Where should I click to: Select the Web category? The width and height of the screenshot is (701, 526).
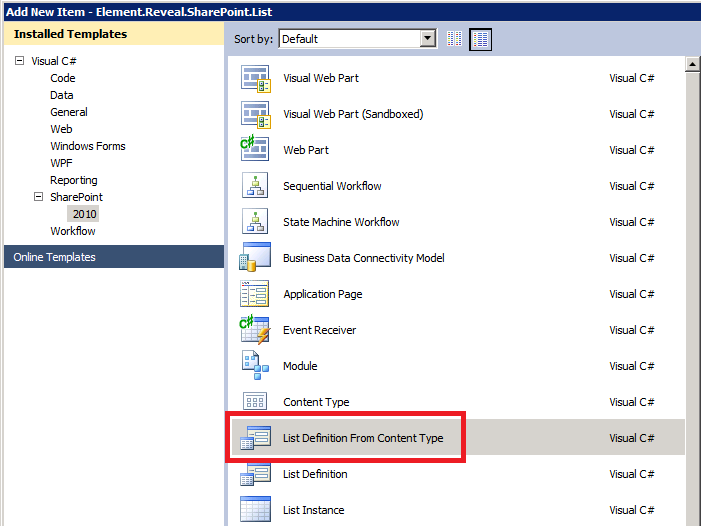[61, 129]
